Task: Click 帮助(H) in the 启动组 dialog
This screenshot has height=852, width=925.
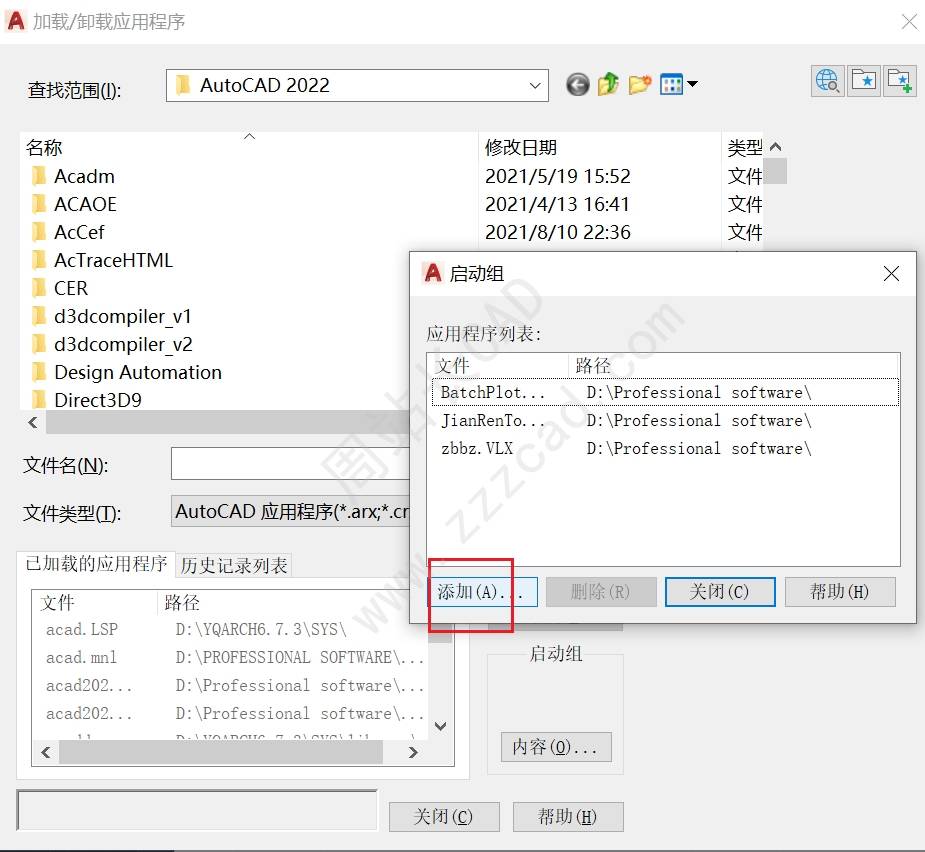Action: [840, 592]
